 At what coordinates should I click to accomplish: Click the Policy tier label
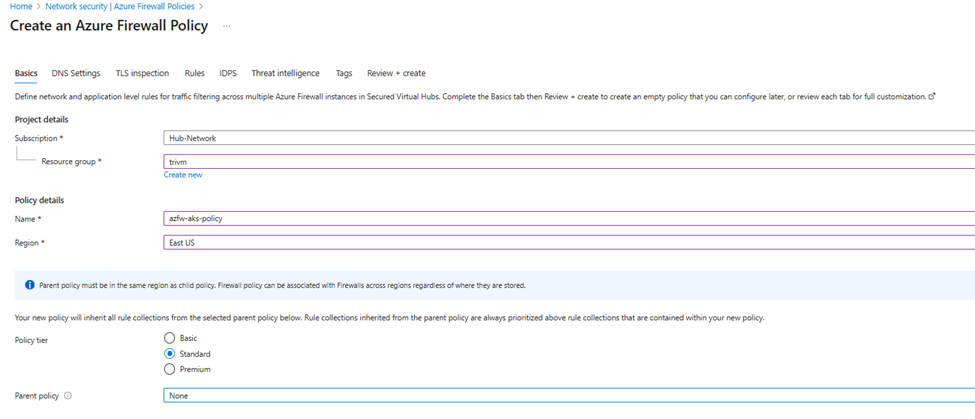[31, 339]
